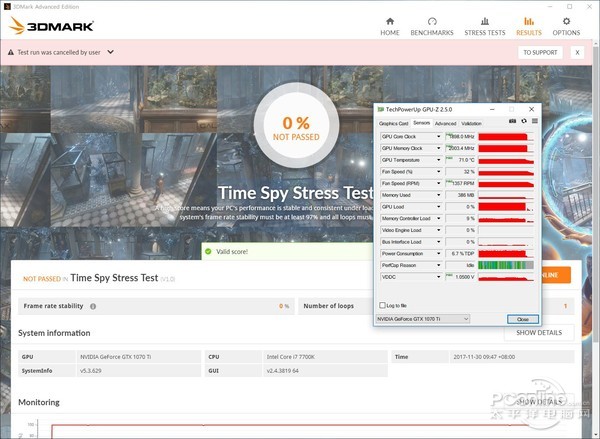Switch to the Advanced tab in GPU-Z

445,124
